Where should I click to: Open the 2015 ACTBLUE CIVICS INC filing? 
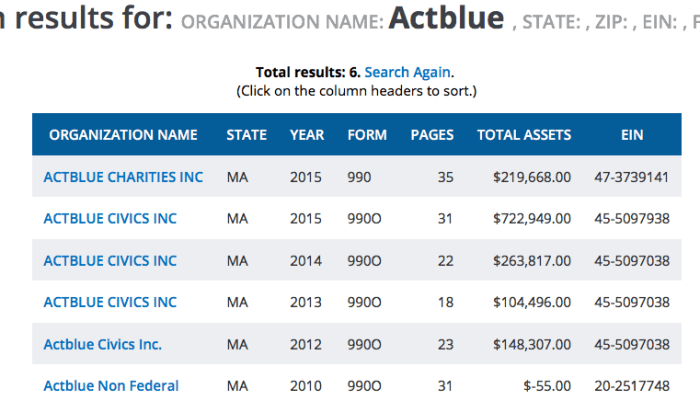[110, 219]
